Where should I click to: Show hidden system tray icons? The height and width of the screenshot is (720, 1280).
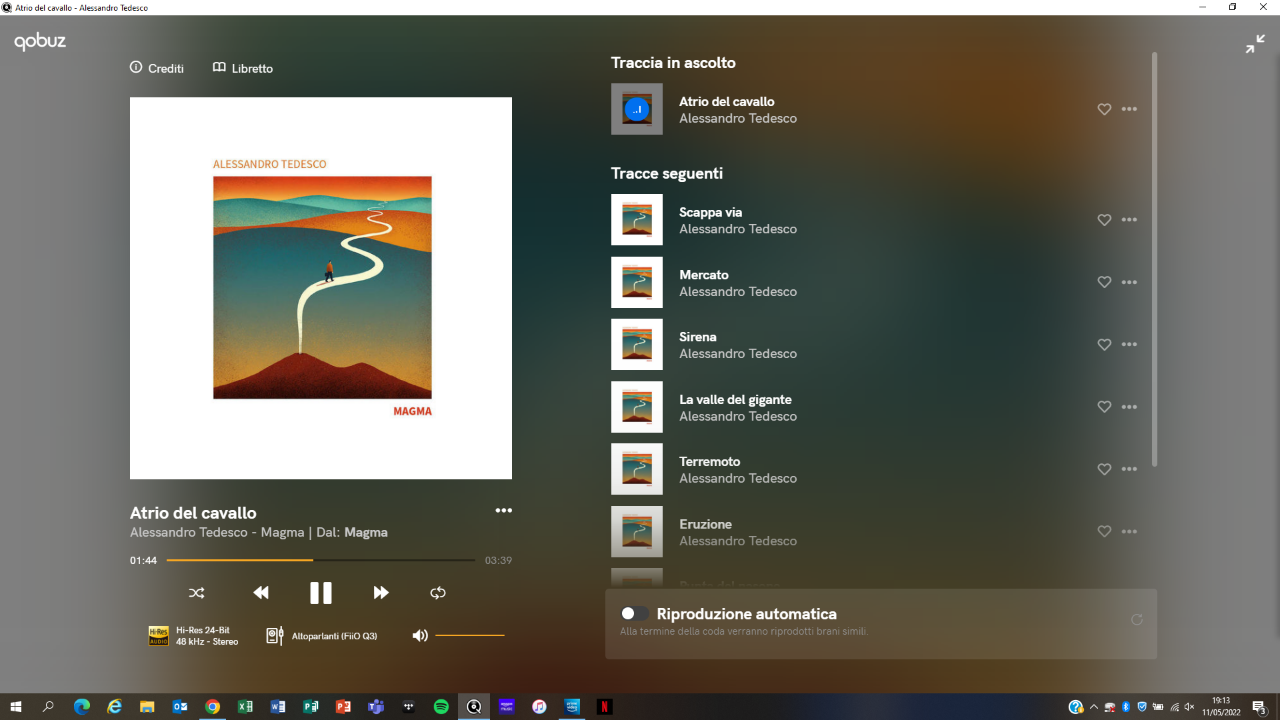pyautogui.click(x=1093, y=707)
